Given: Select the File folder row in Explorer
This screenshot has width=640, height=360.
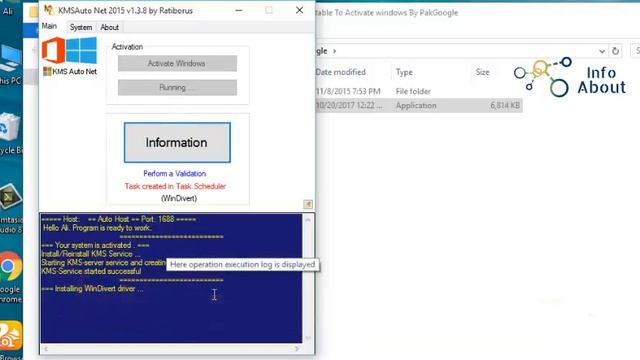Looking at the screenshot, I should pos(419,91).
